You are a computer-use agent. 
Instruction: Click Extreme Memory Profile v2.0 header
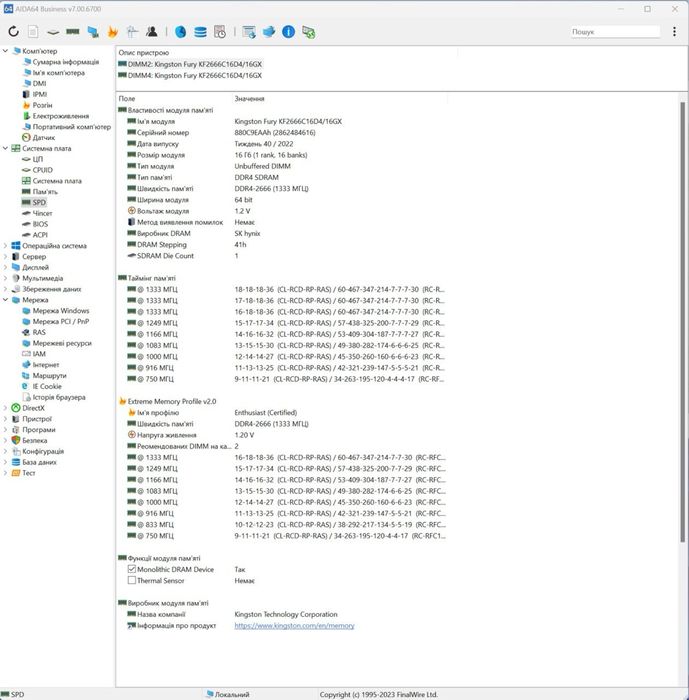tap(172, 401)
